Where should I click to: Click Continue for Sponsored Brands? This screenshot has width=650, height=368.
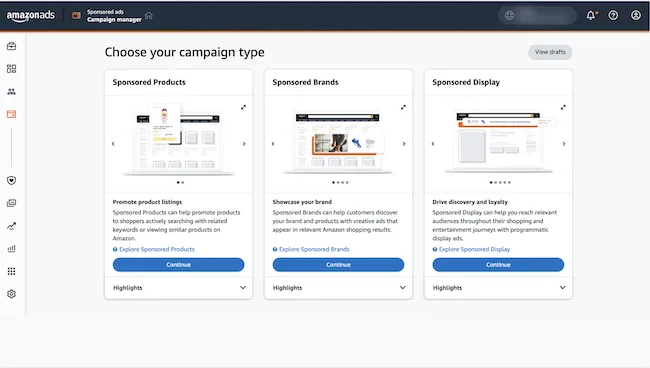coord(338,265)
